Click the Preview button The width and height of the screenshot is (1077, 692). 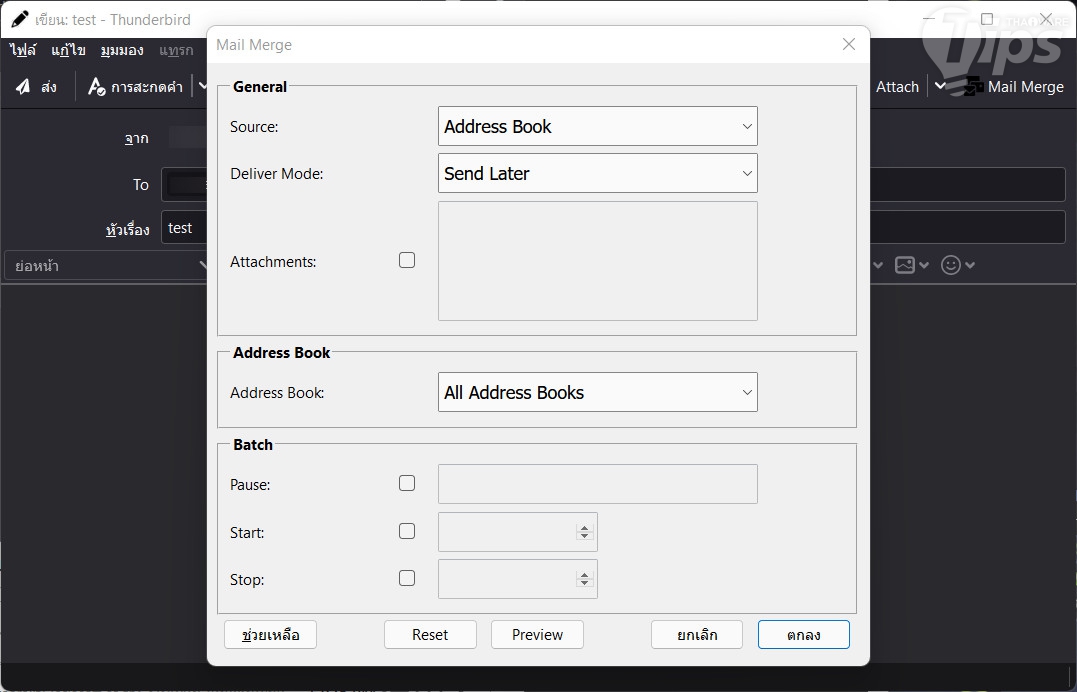coord(537,634)
